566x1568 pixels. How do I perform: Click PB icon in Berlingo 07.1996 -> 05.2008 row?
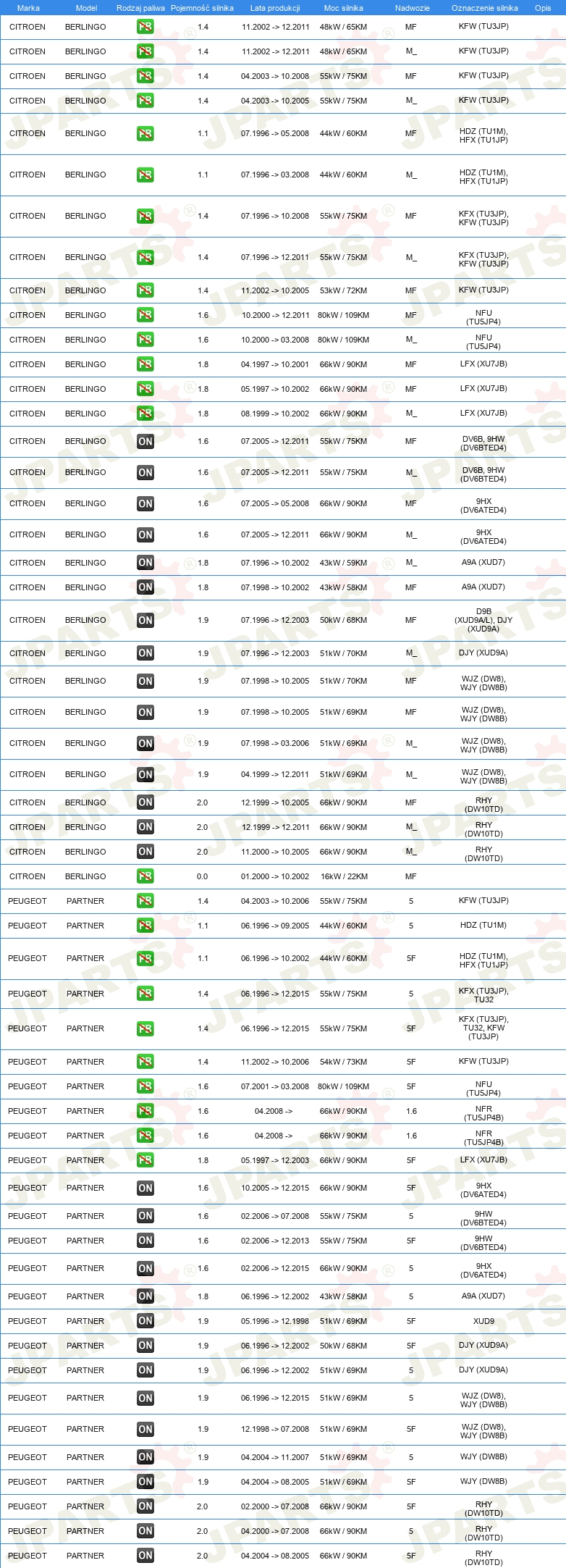(x=145, y=133)
